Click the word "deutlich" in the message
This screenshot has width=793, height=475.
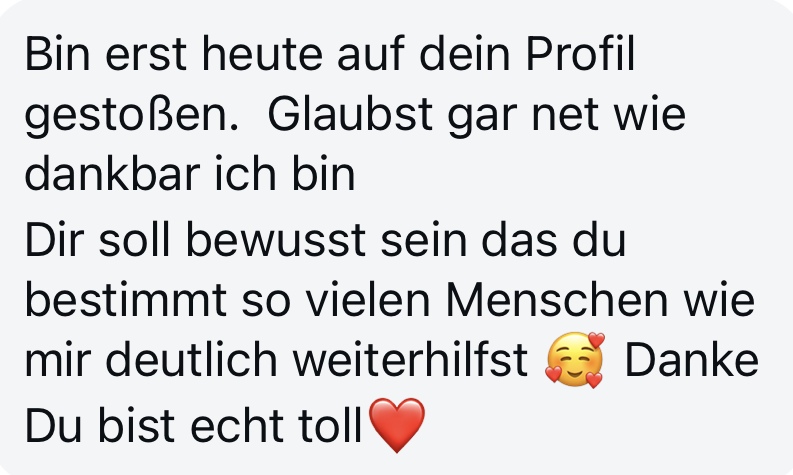192,360
